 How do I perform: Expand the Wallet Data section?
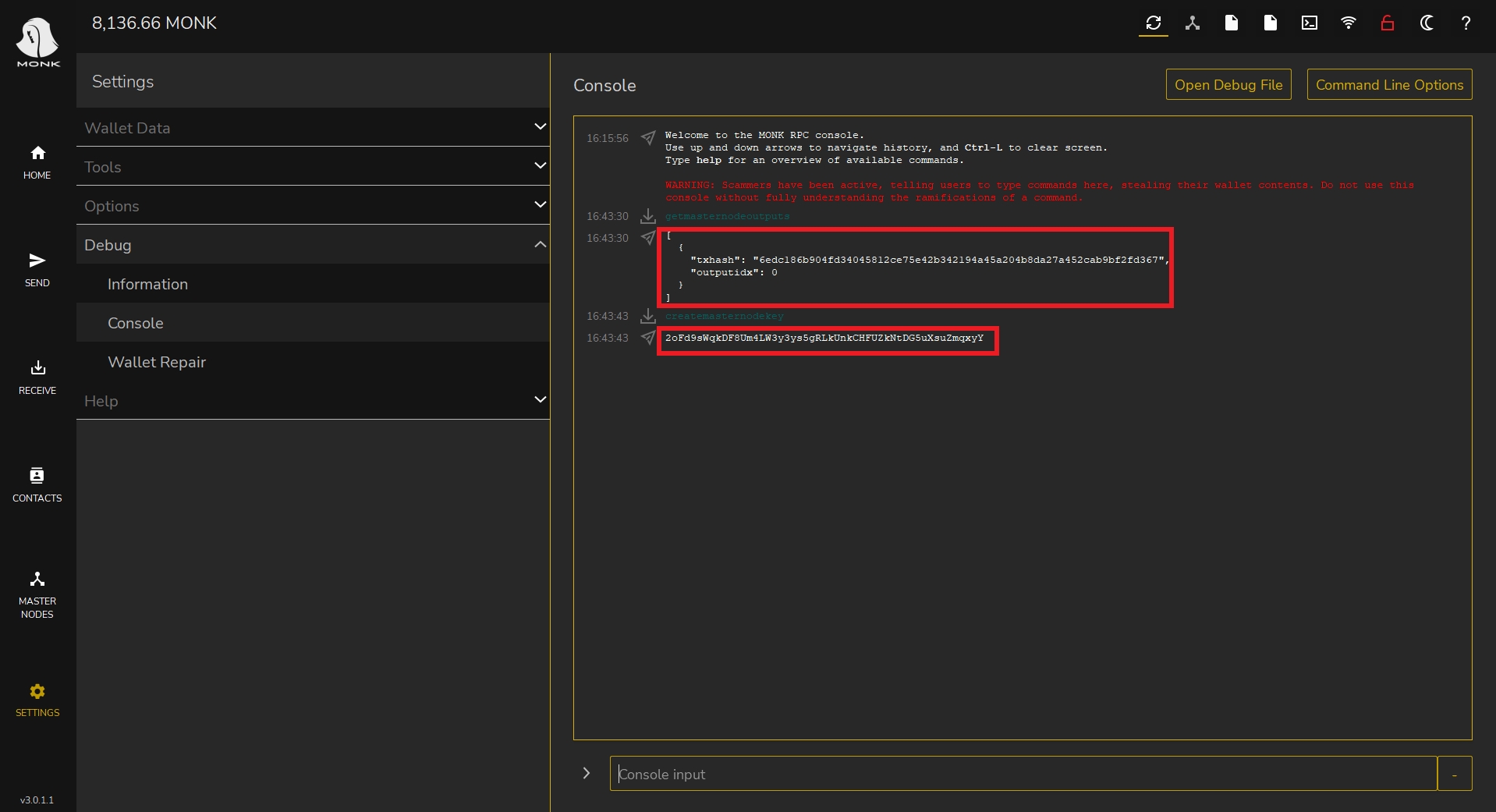[313, 127]
